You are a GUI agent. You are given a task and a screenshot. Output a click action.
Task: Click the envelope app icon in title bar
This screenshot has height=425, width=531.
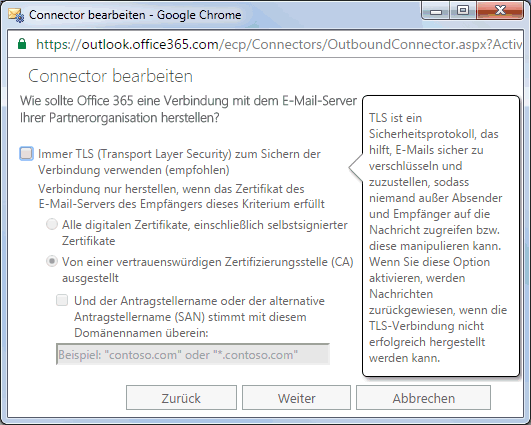pos(16,16)
